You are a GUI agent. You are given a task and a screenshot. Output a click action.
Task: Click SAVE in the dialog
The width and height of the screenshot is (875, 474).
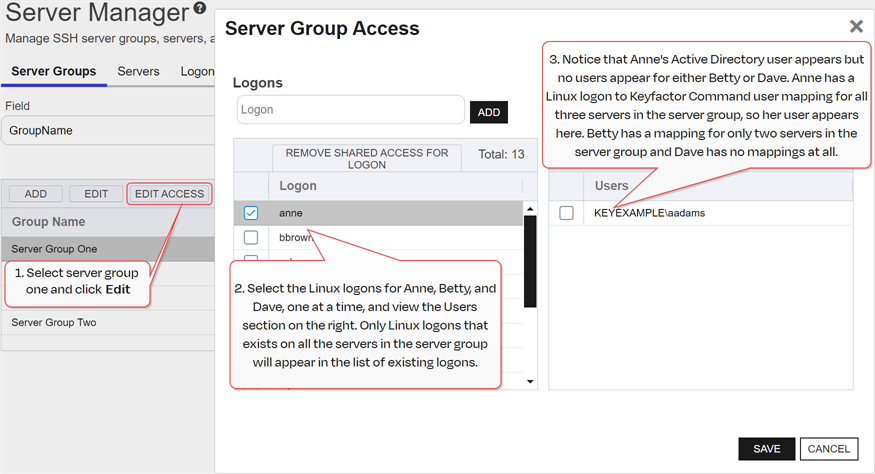pos(766,449)
